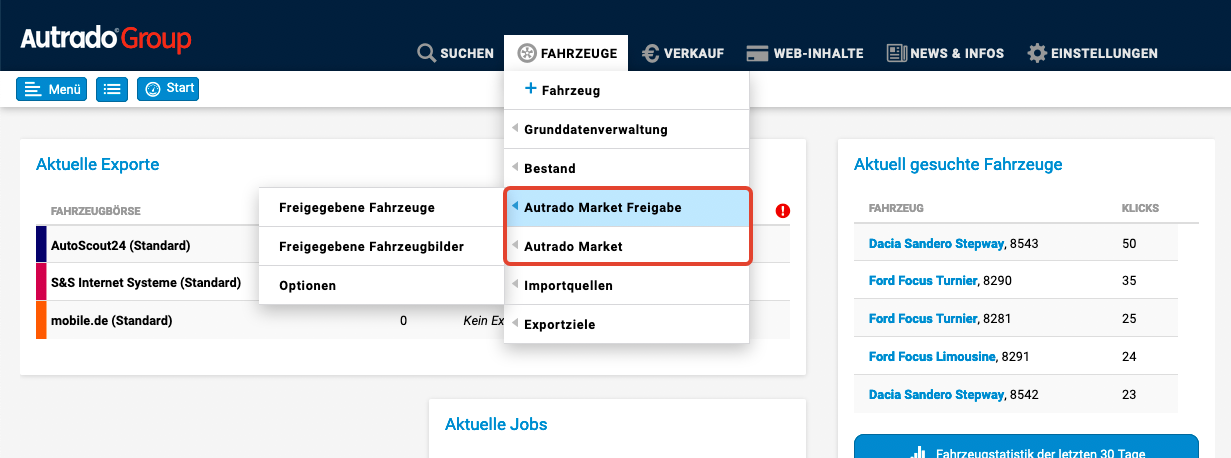Click the list view icon button
The width and height of the screenshot is (1231, 458).
tap(112, 89)
